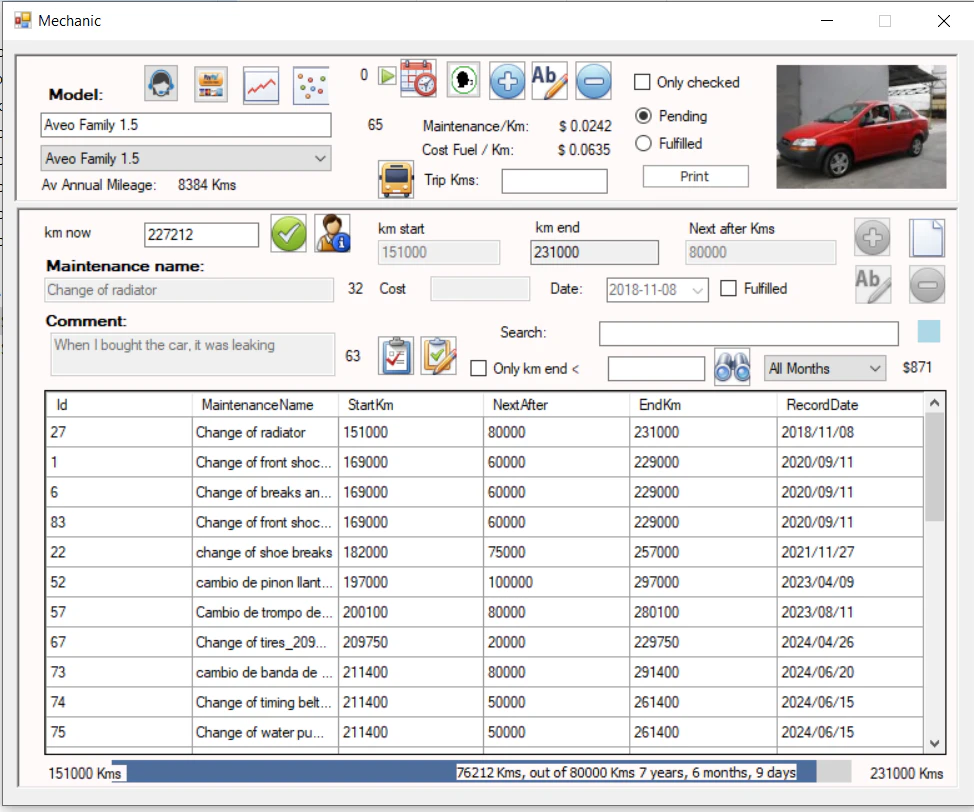Click the talking head icon
974x812 pixels.
coord(463,80)
